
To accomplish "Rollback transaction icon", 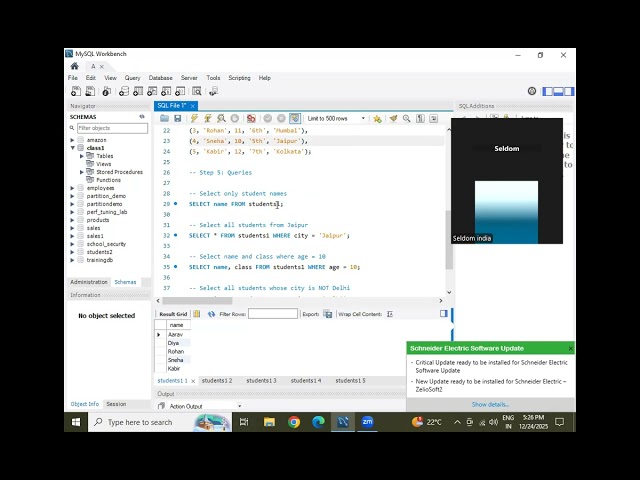I will 281,118.
